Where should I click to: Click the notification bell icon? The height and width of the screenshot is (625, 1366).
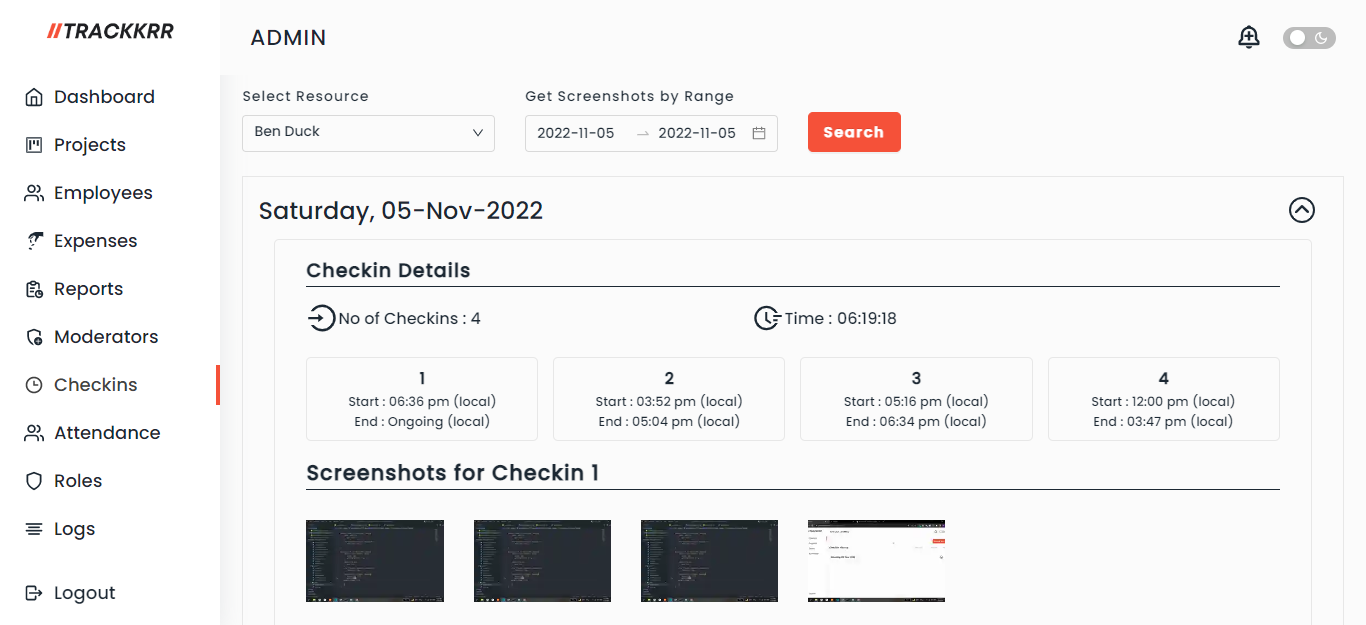pyautogui.click(x=1248, y=38)
